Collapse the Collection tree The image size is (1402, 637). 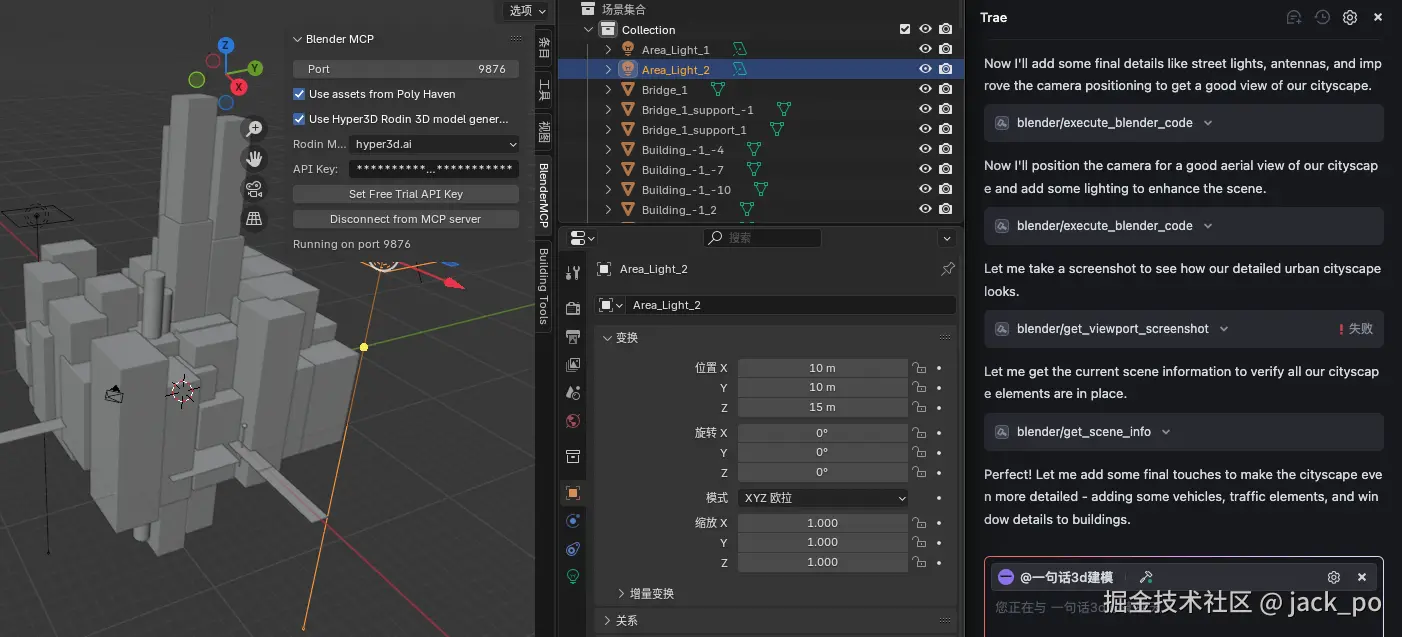pos(589,30)
